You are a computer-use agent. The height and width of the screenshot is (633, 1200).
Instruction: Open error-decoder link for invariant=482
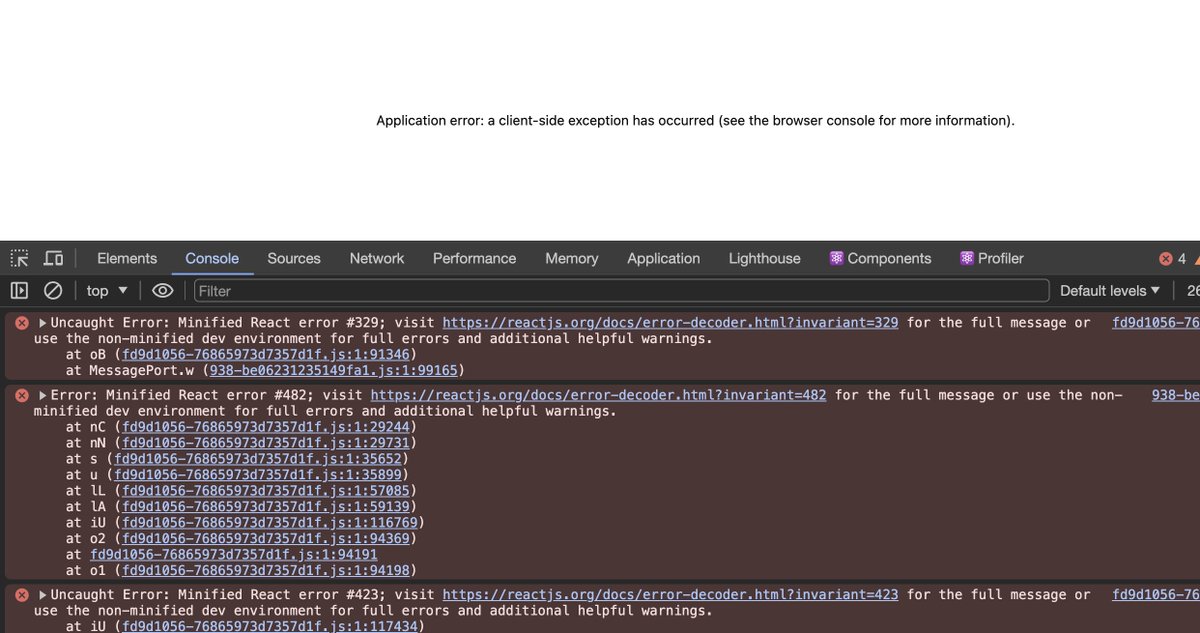coord(598,396)
